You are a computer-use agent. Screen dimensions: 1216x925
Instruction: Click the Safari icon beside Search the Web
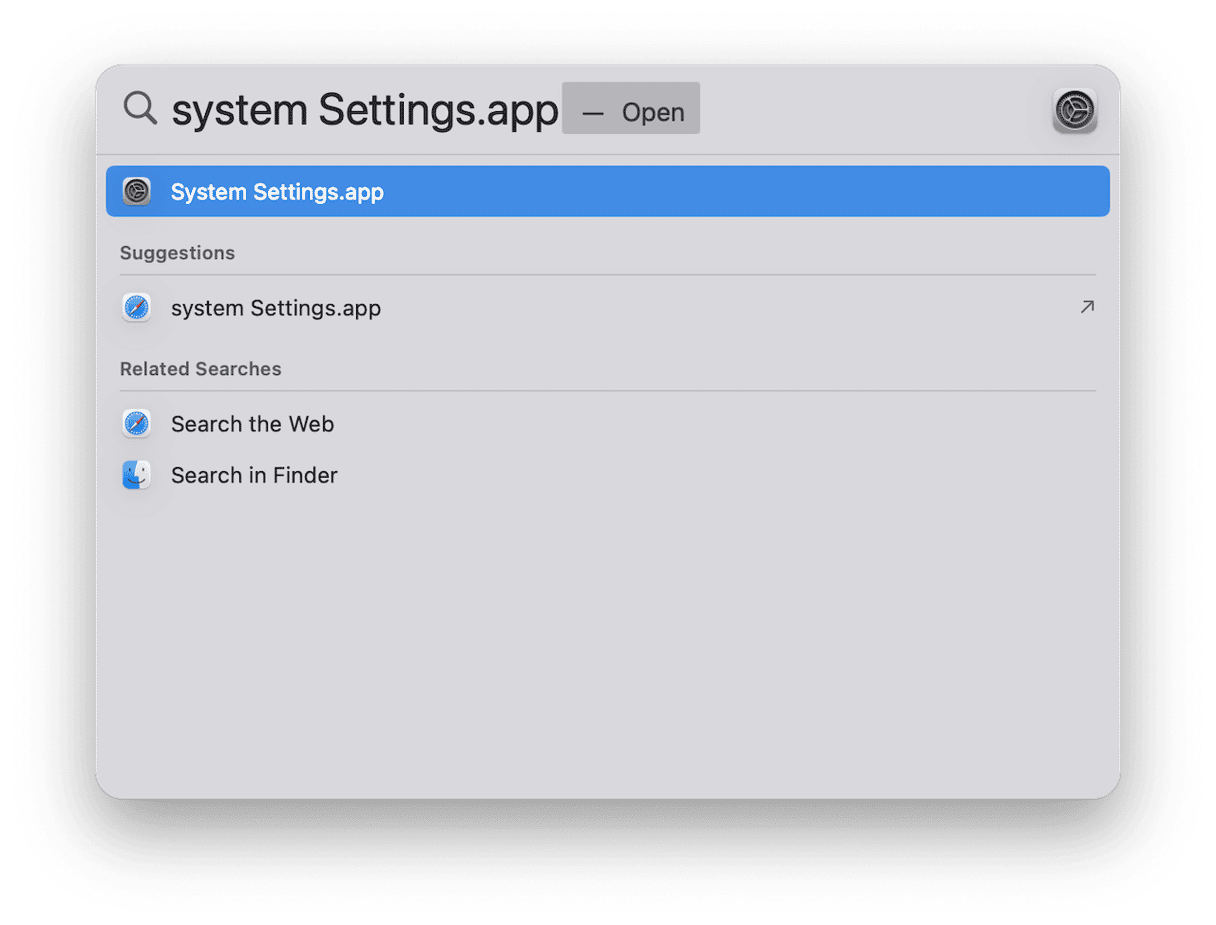(137, 424)
